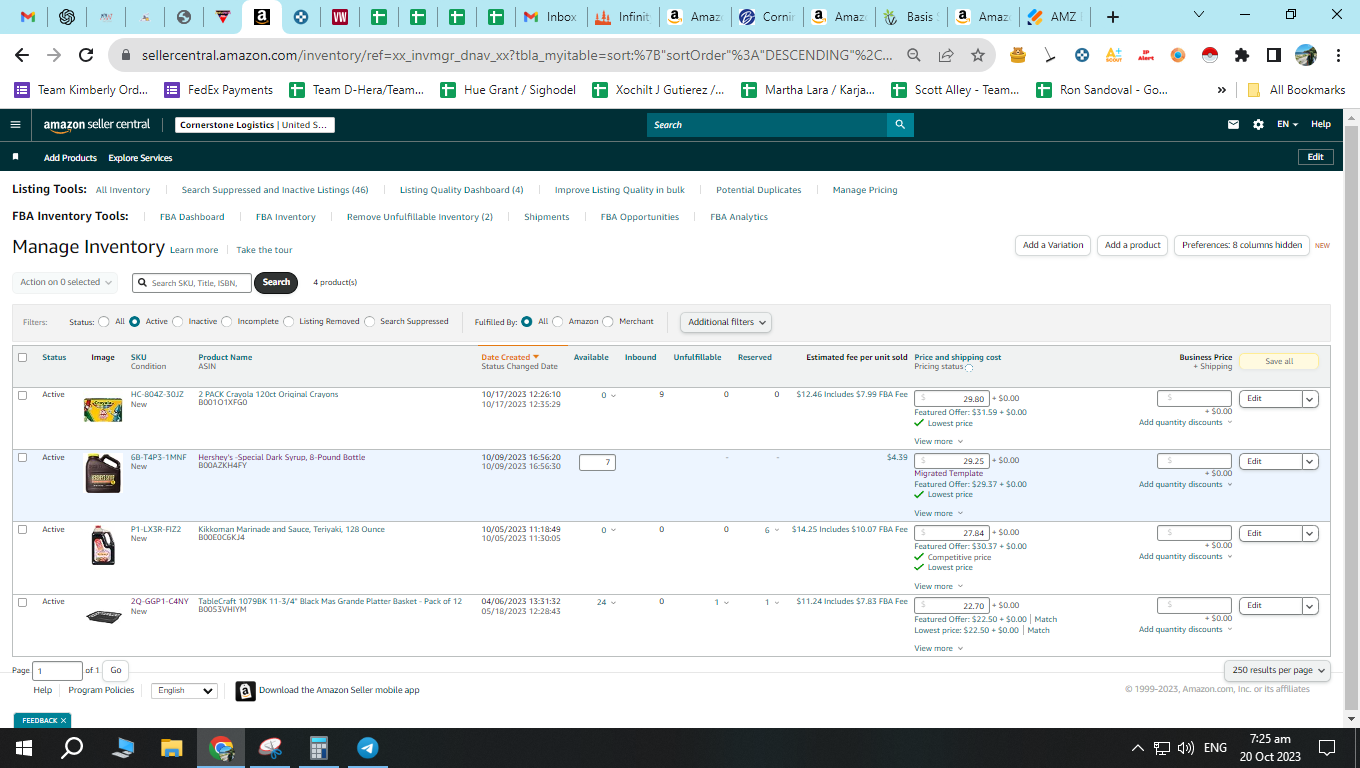Click the share page icon in address bar
Screen dimensions: 1360x768
(946, 55)
